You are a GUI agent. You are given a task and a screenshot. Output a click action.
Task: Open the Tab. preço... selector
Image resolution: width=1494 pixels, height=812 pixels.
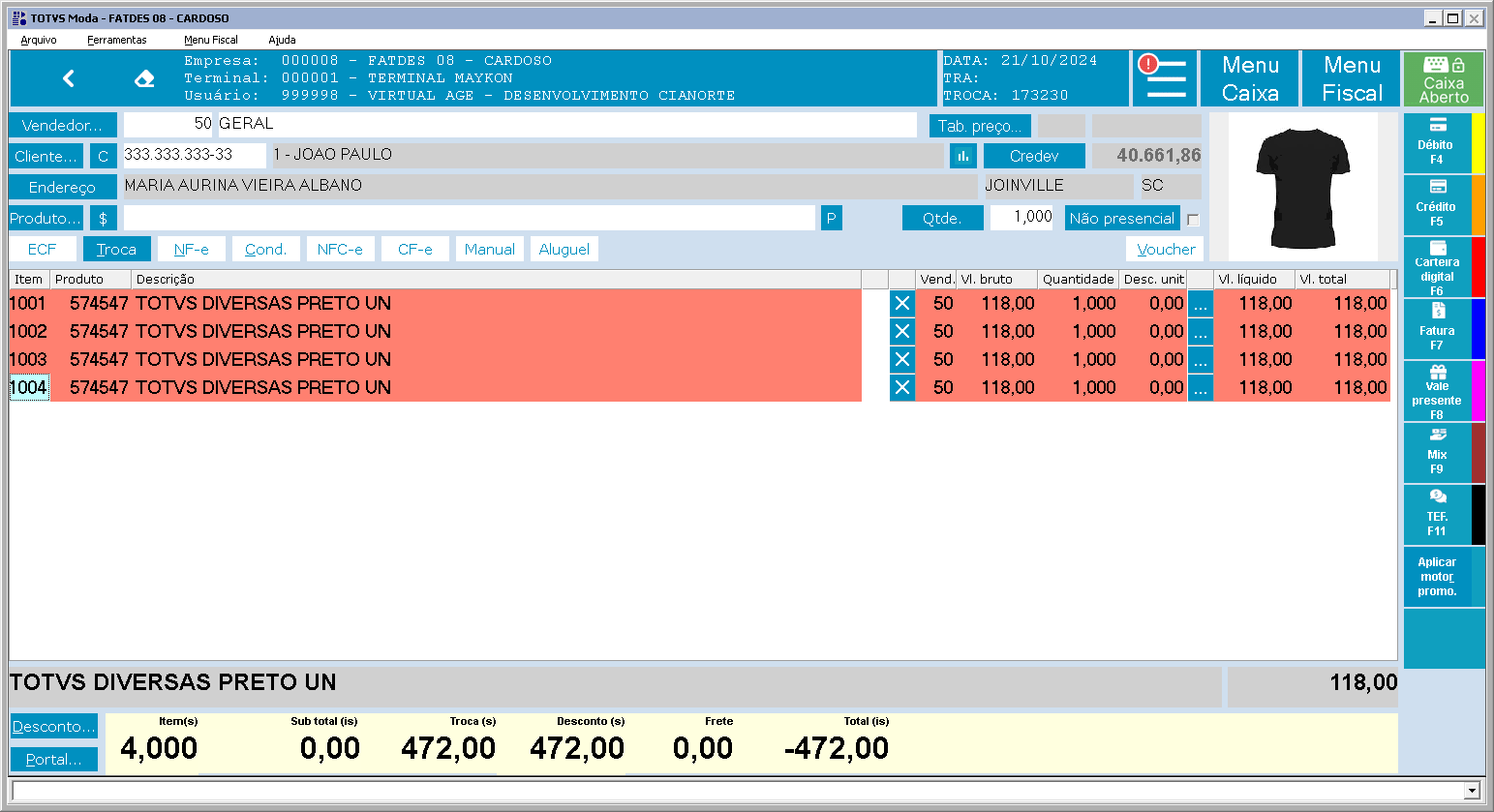click(x=980, y=126)
